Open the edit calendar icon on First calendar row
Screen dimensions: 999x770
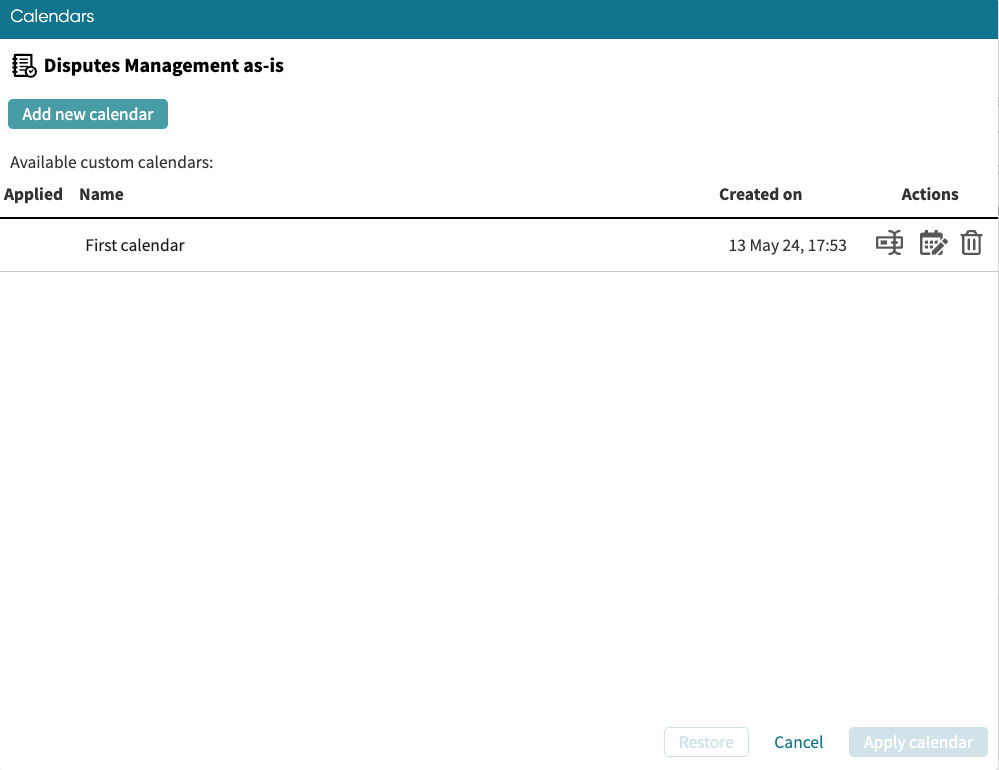[933, 243]
